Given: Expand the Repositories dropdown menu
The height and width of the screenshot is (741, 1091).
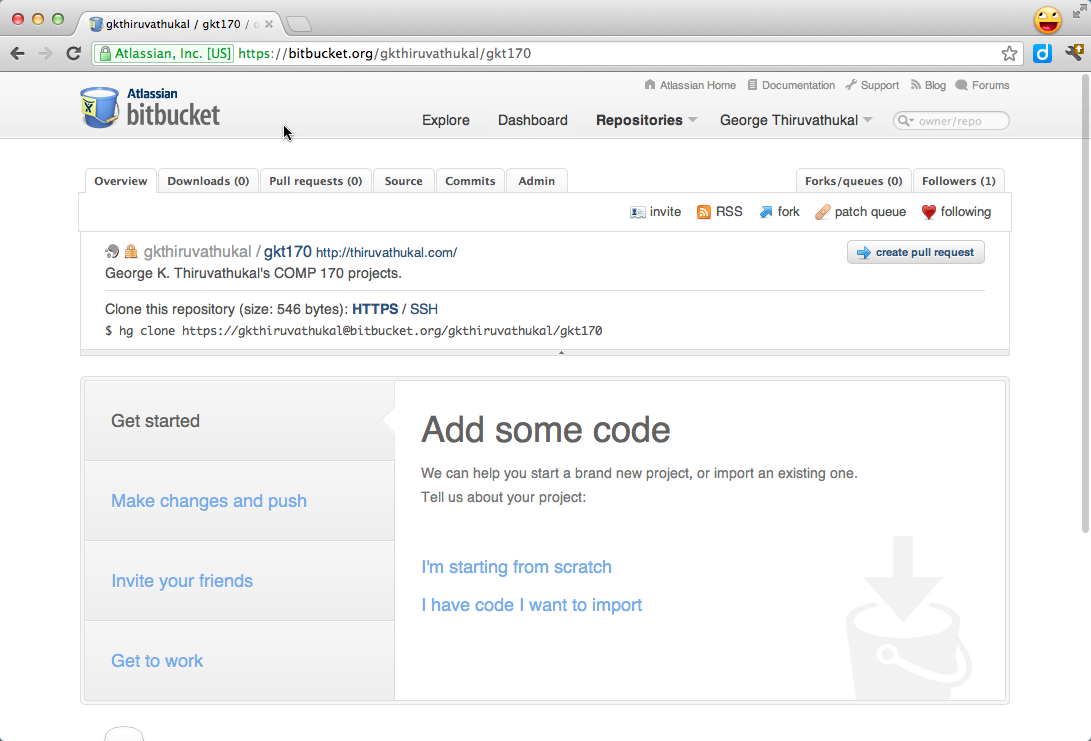Looking at the screenshot, I should tap(646, 120).
